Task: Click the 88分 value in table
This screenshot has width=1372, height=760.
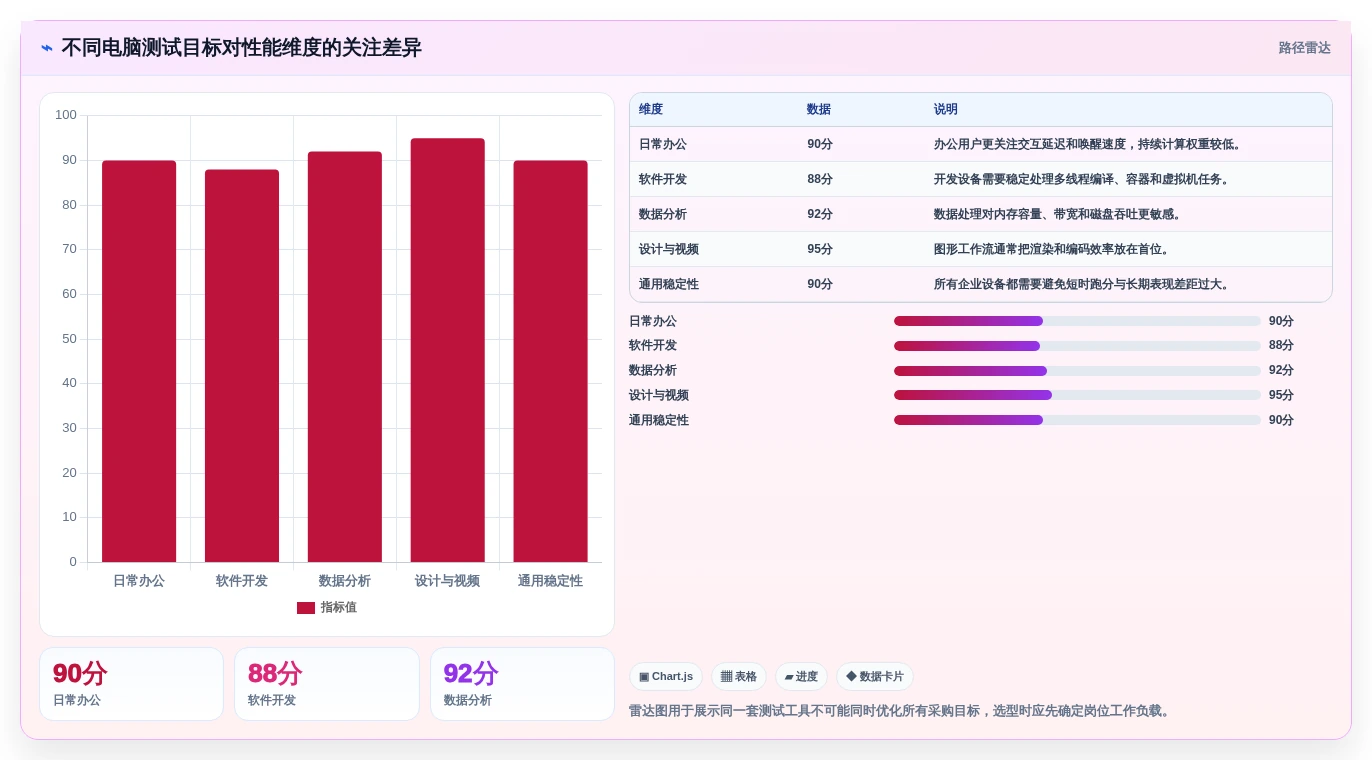Action: point(820,179)
